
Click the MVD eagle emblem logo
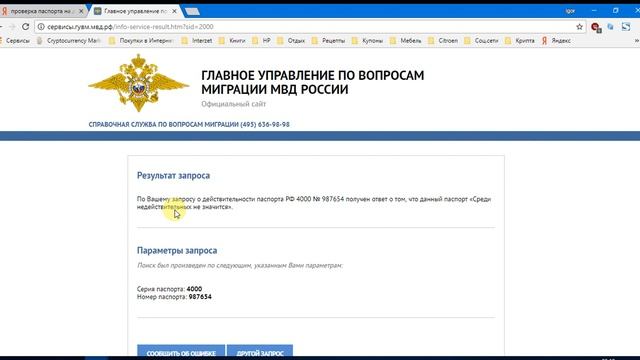139,83
